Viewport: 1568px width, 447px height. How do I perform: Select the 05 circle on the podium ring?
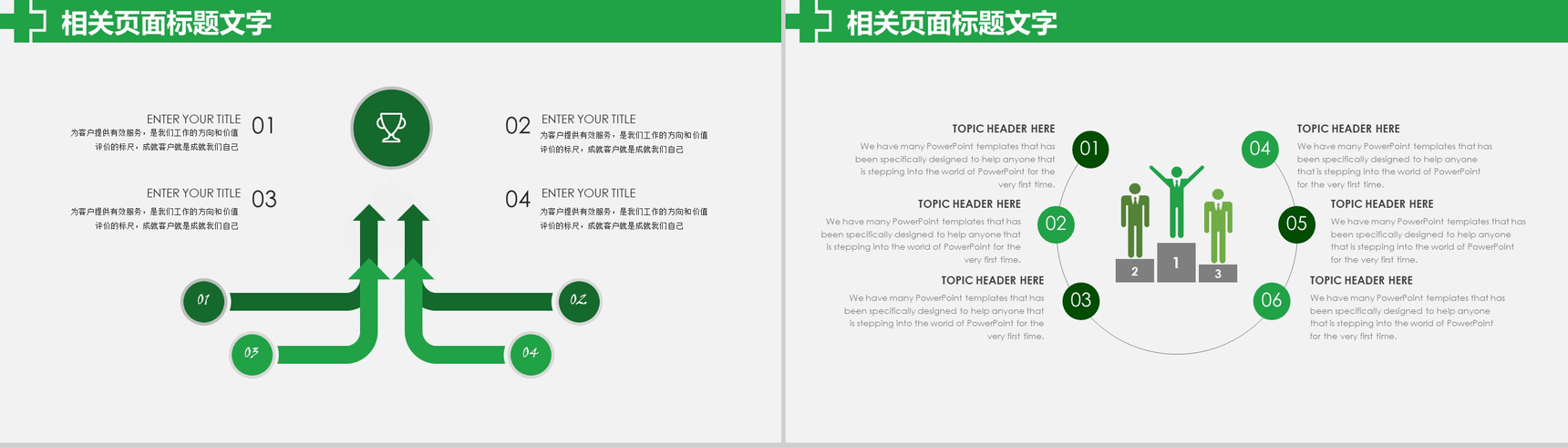tap(1296, 224)
